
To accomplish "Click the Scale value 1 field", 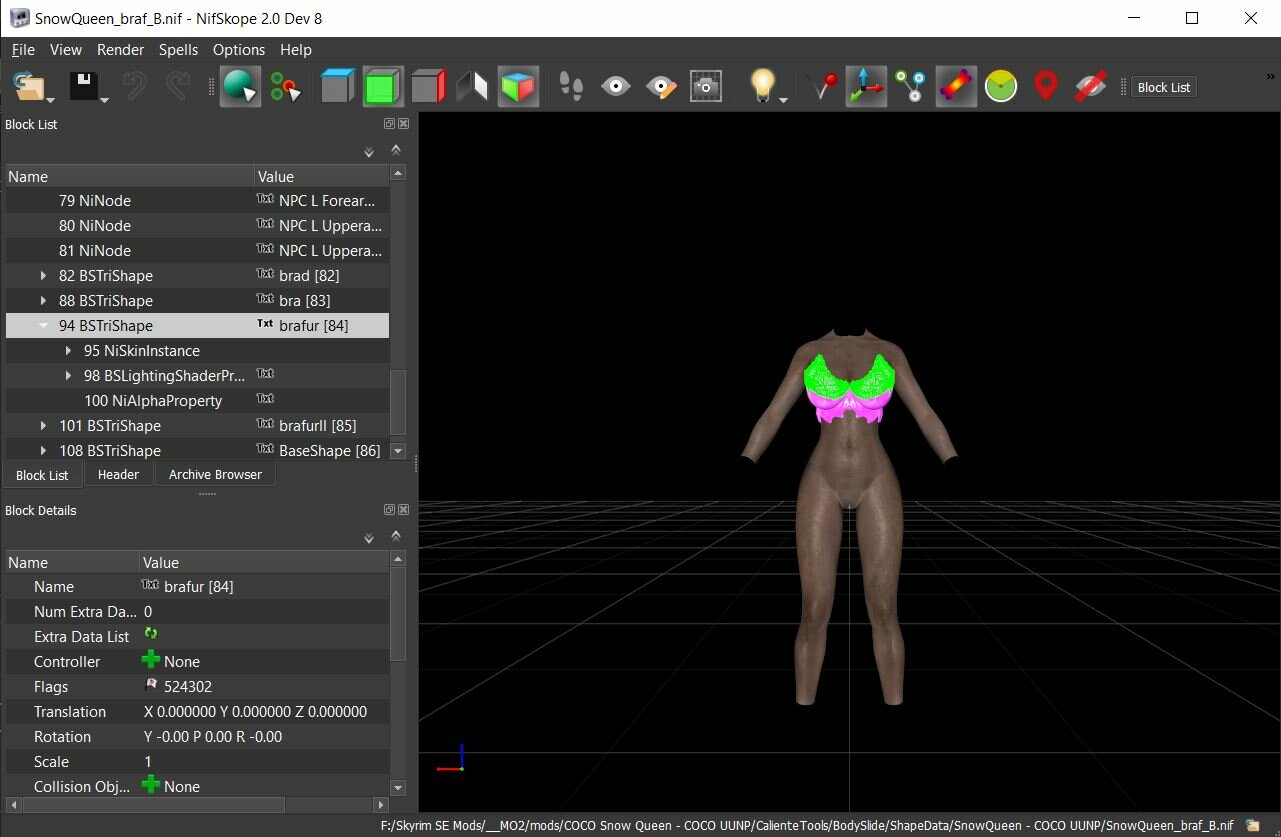I will (264, 761).
